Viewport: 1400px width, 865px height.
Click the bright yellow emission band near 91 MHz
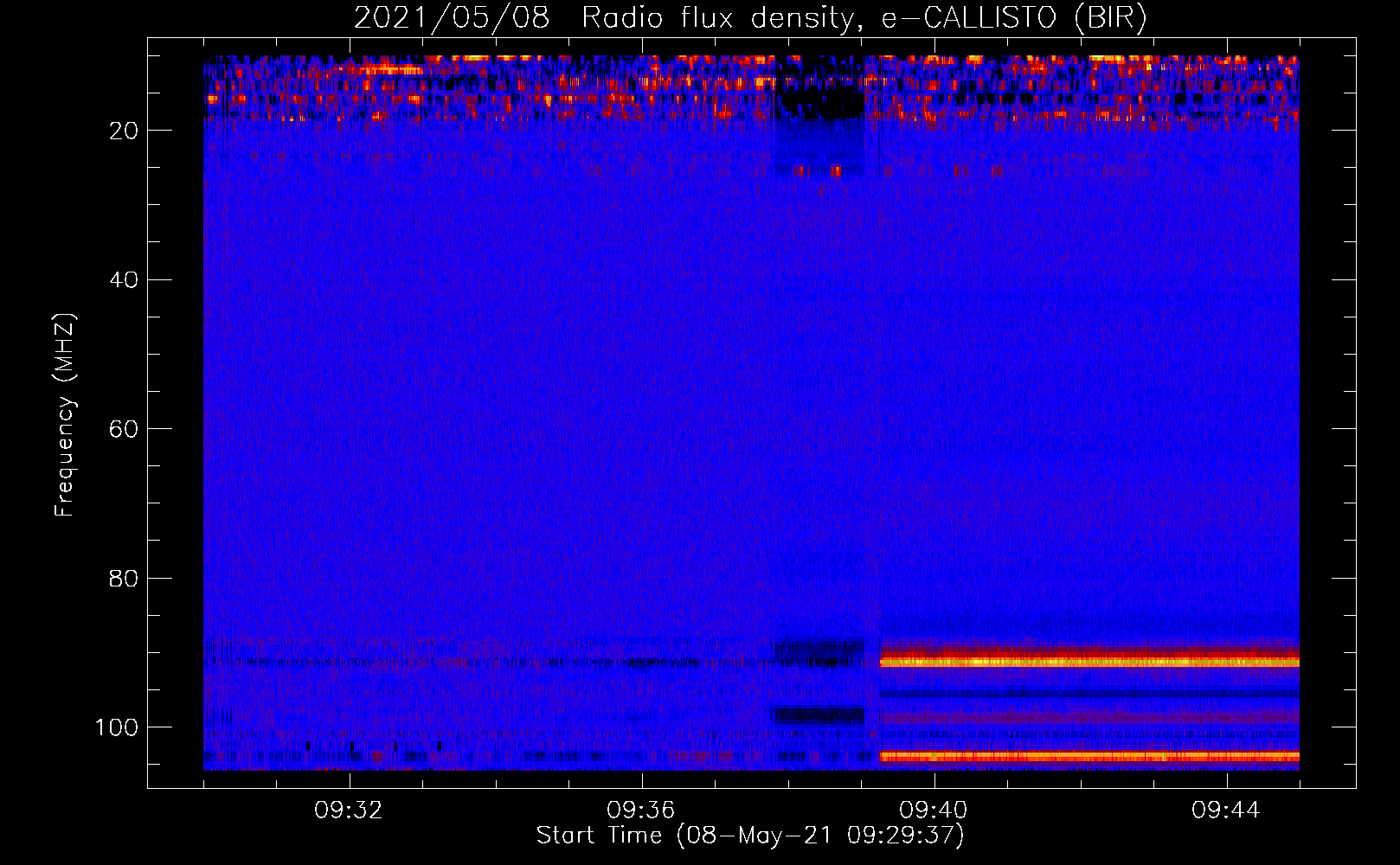1089,662
